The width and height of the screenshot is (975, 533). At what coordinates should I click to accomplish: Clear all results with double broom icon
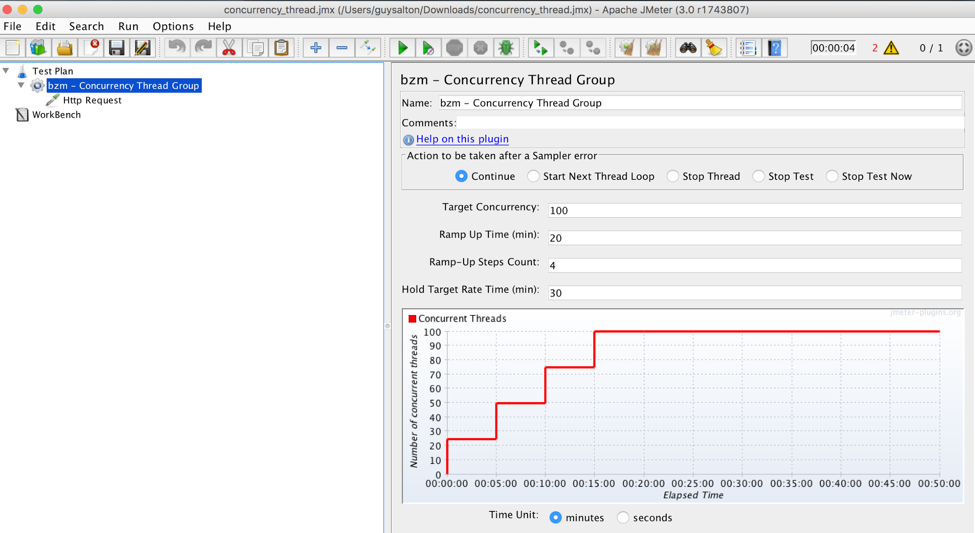[x=653, y=48]
